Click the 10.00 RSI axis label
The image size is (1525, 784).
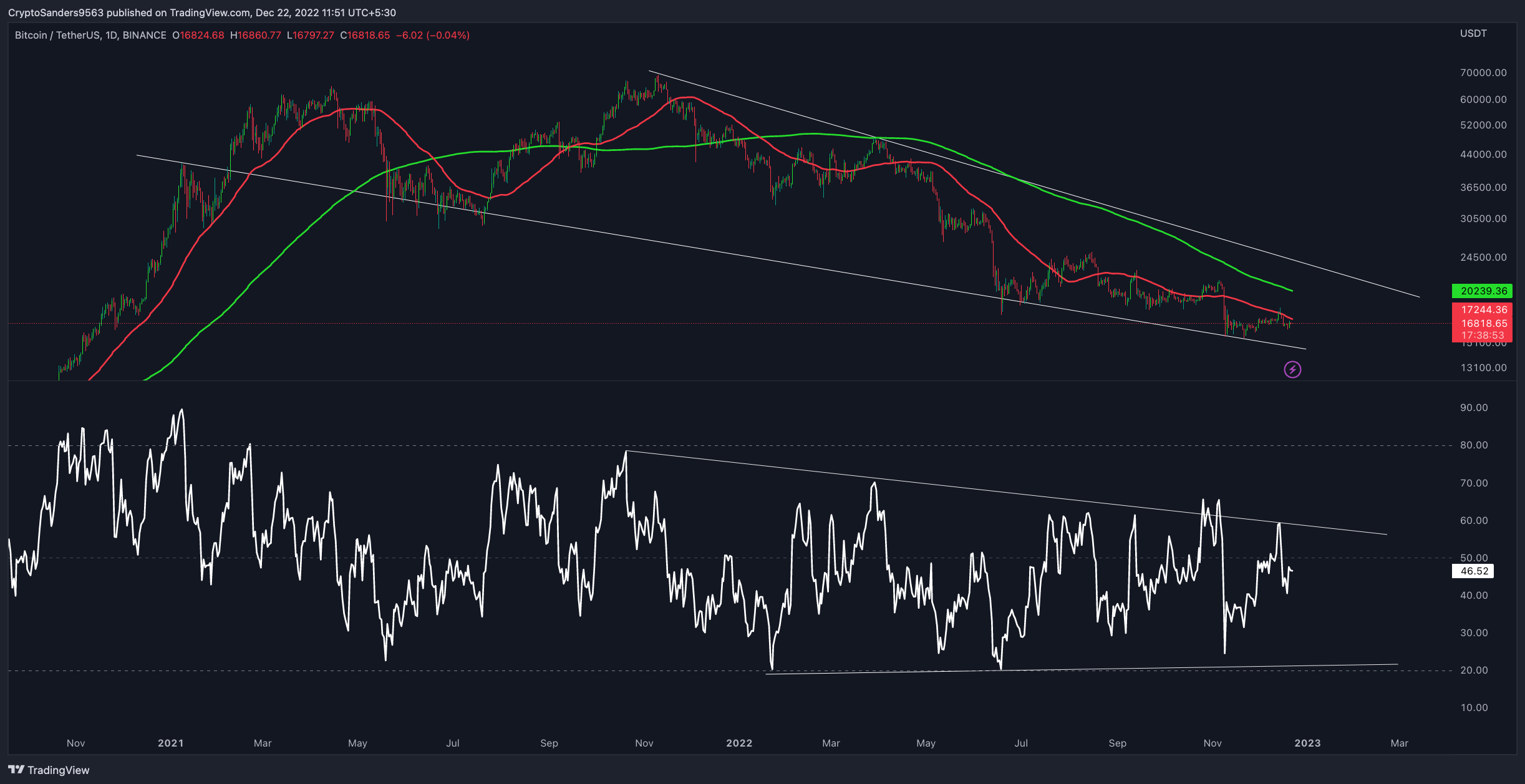coord(1474,708)
